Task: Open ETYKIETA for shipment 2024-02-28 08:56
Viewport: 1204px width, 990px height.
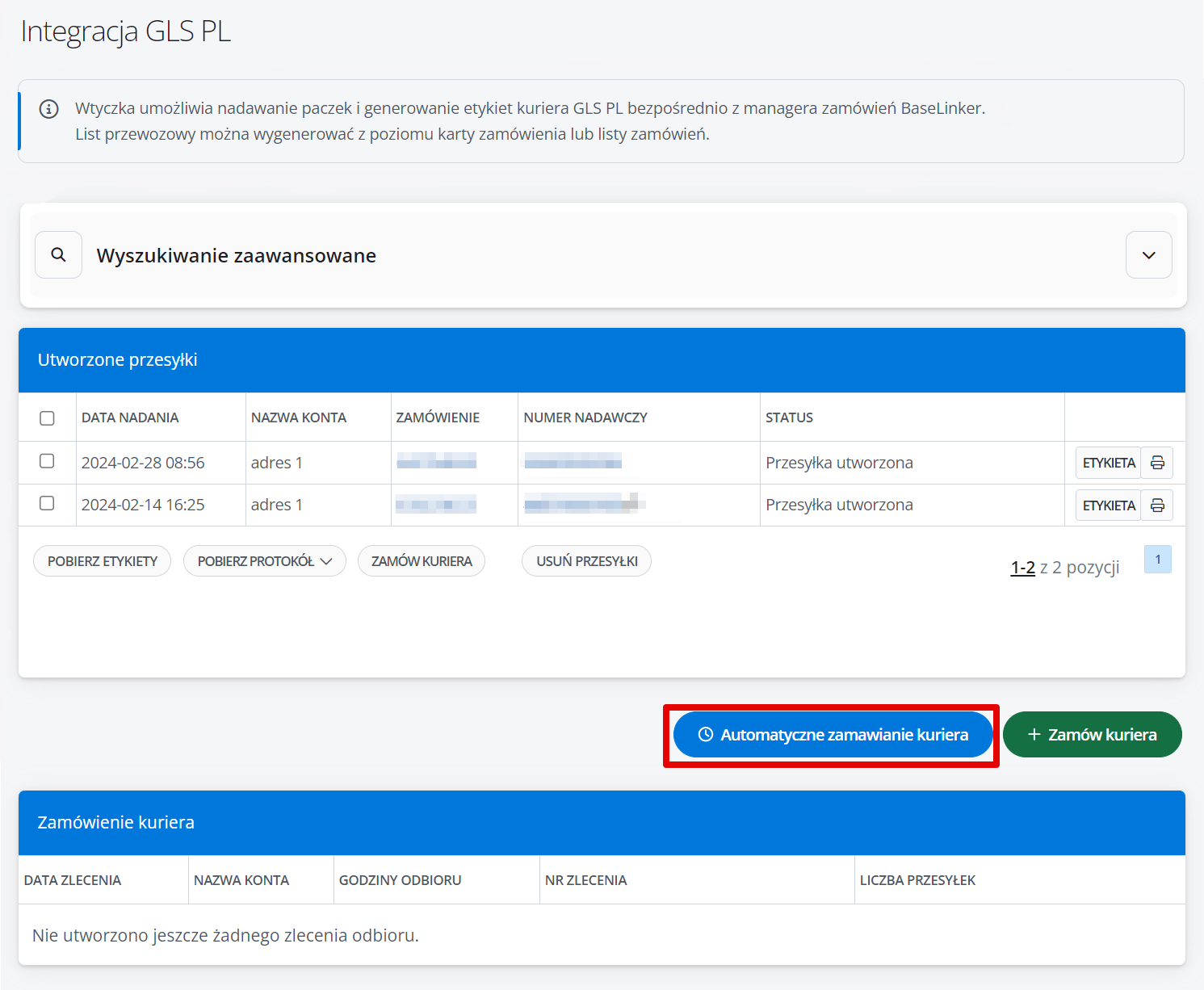Action: [1108, 463]
